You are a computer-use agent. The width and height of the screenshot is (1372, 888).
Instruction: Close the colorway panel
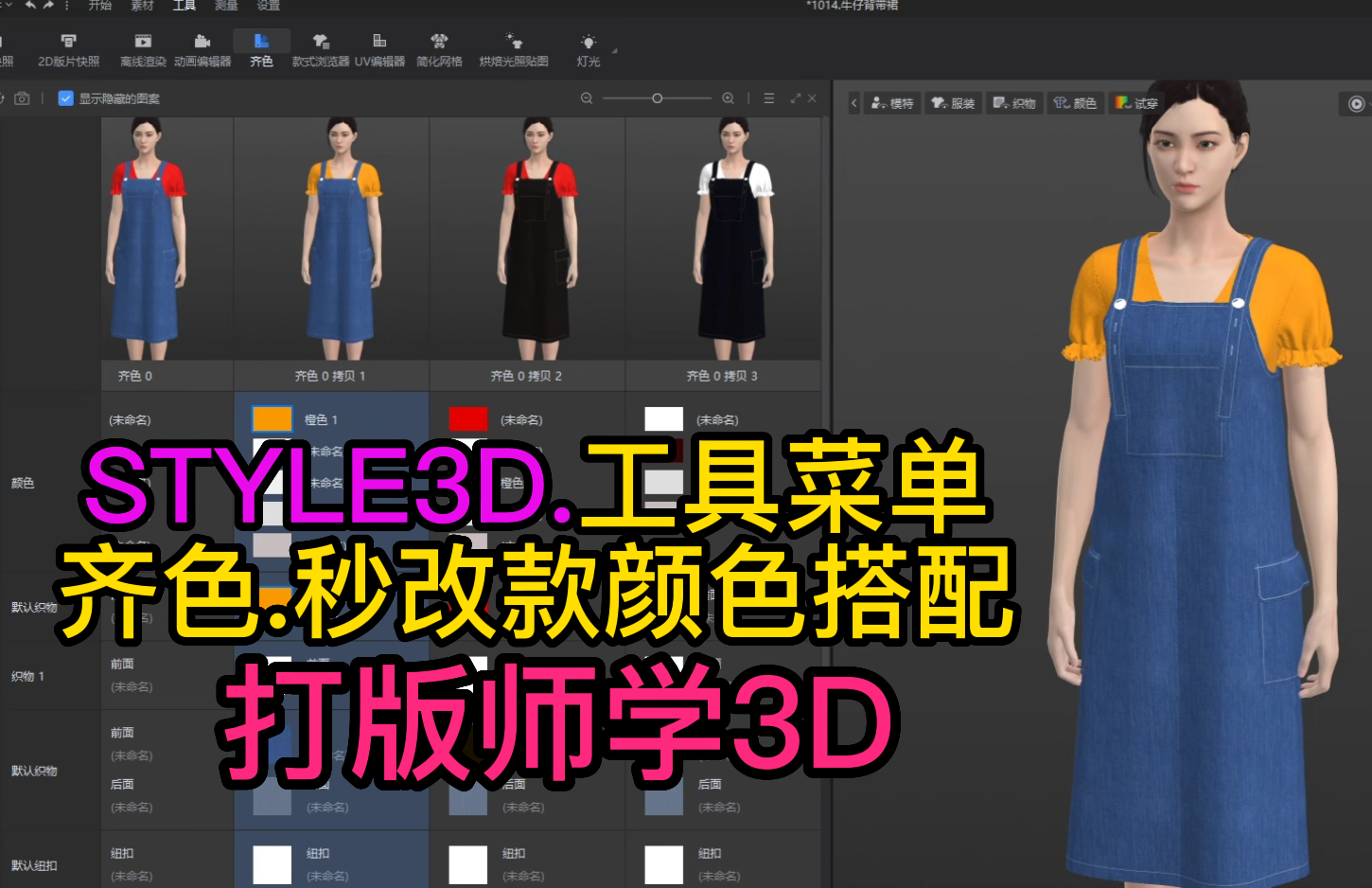tap(812, 98)
